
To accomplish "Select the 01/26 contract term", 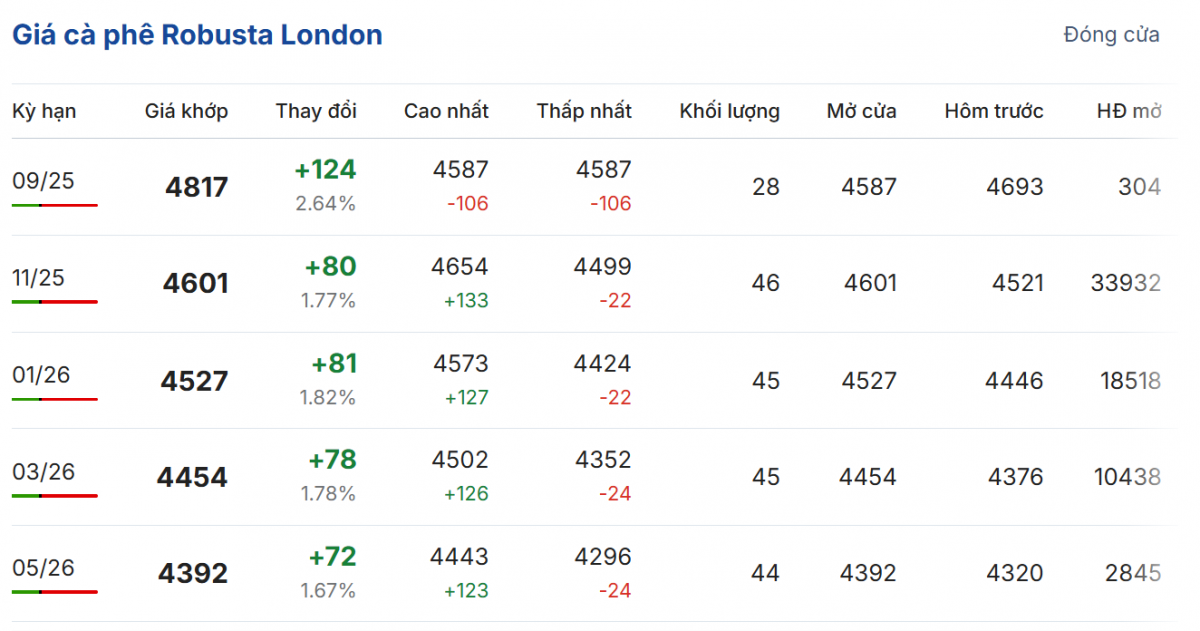I will [43, 375].
